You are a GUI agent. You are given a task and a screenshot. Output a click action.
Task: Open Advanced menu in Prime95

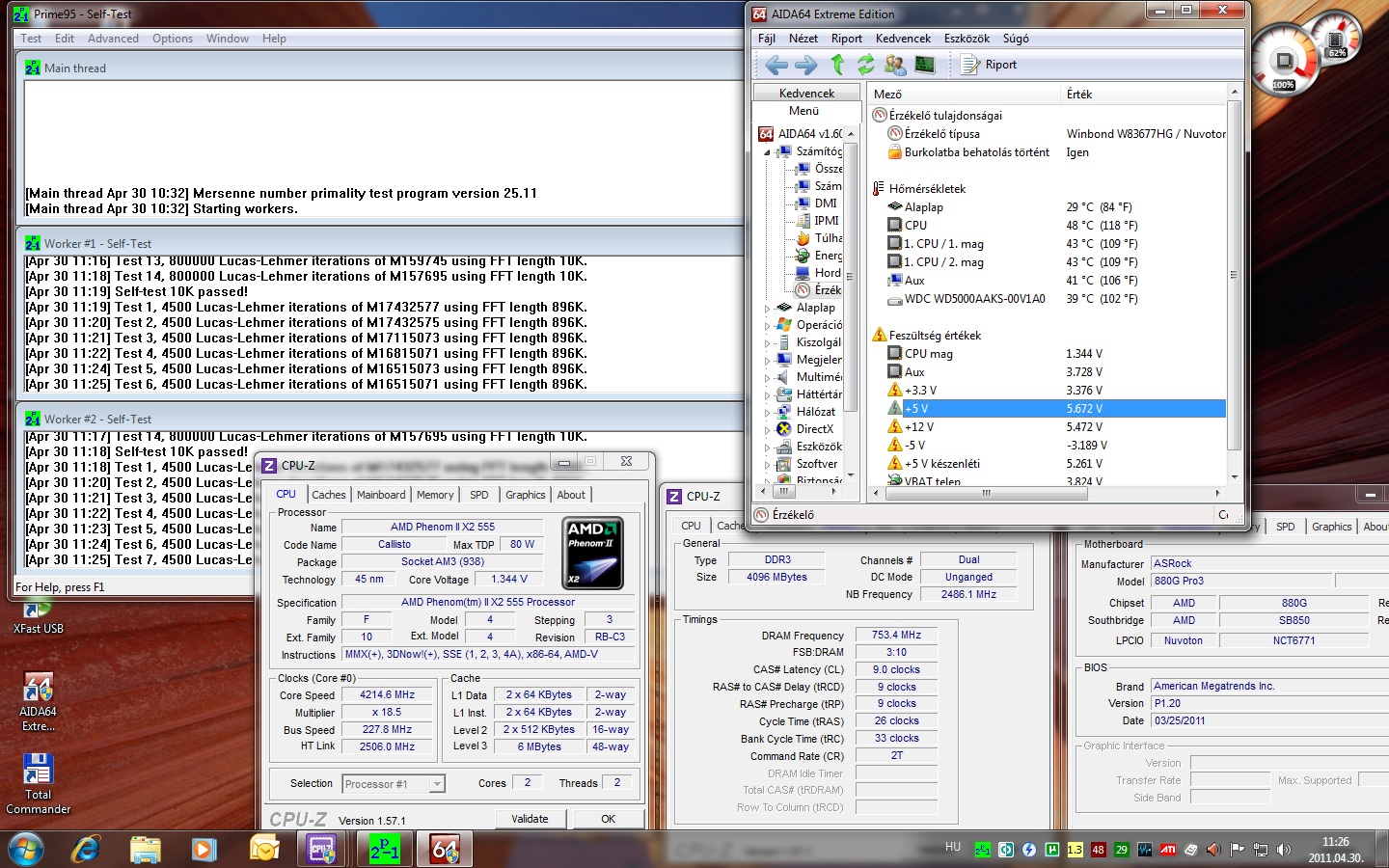pyautogui.click(x=113, y=39)
